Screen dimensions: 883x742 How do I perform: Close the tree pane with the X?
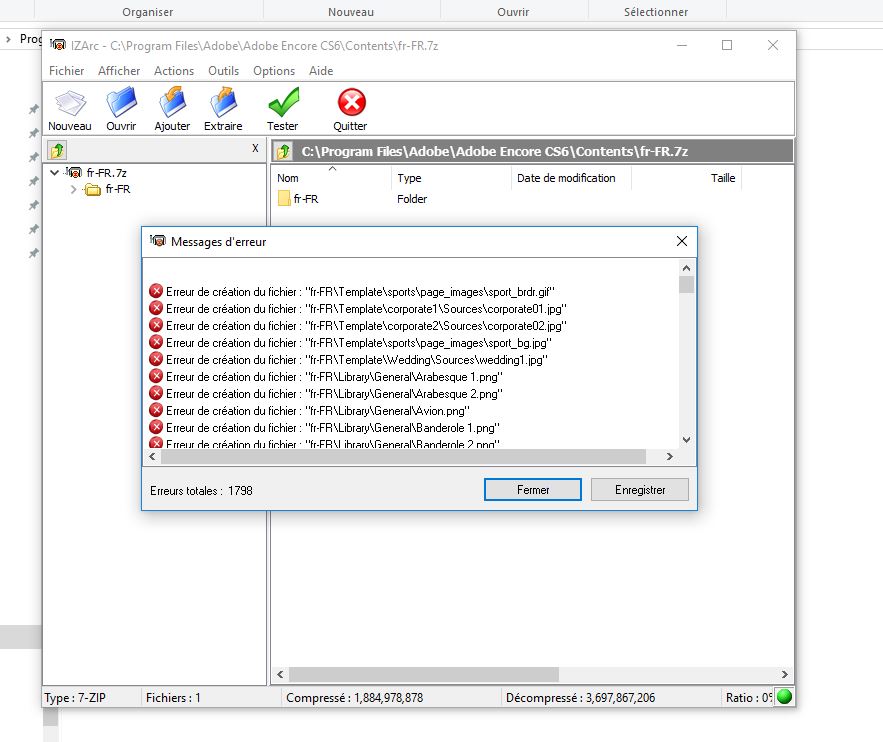[255, 148]
